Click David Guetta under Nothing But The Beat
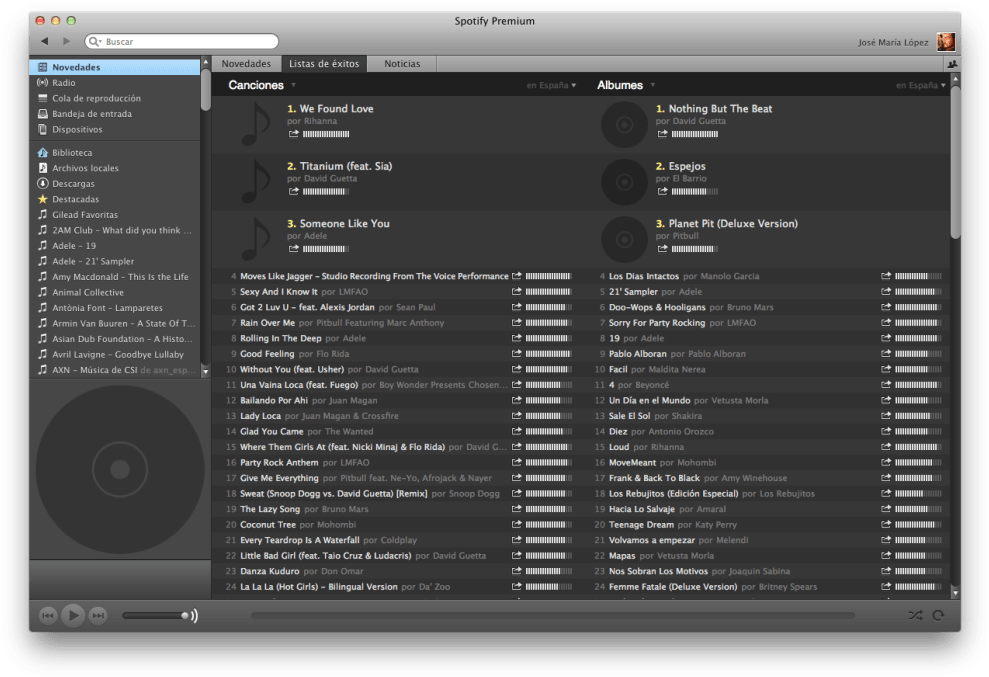Image resolution: width=989 pixels, height=677 pixels. tap(699, 121)
